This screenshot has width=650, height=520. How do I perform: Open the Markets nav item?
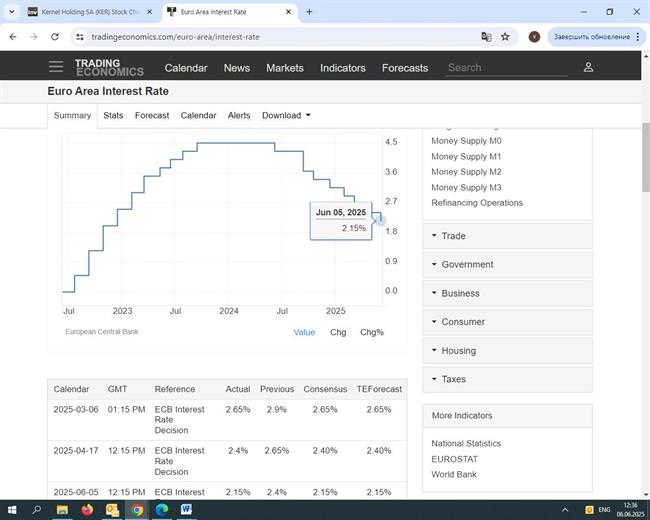(x=285, y=68)
